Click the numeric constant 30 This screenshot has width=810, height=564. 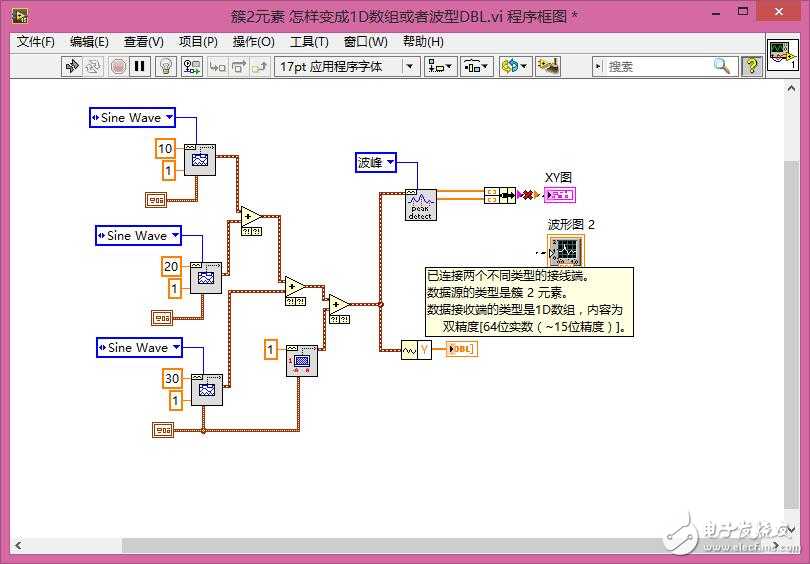point(172,379)
